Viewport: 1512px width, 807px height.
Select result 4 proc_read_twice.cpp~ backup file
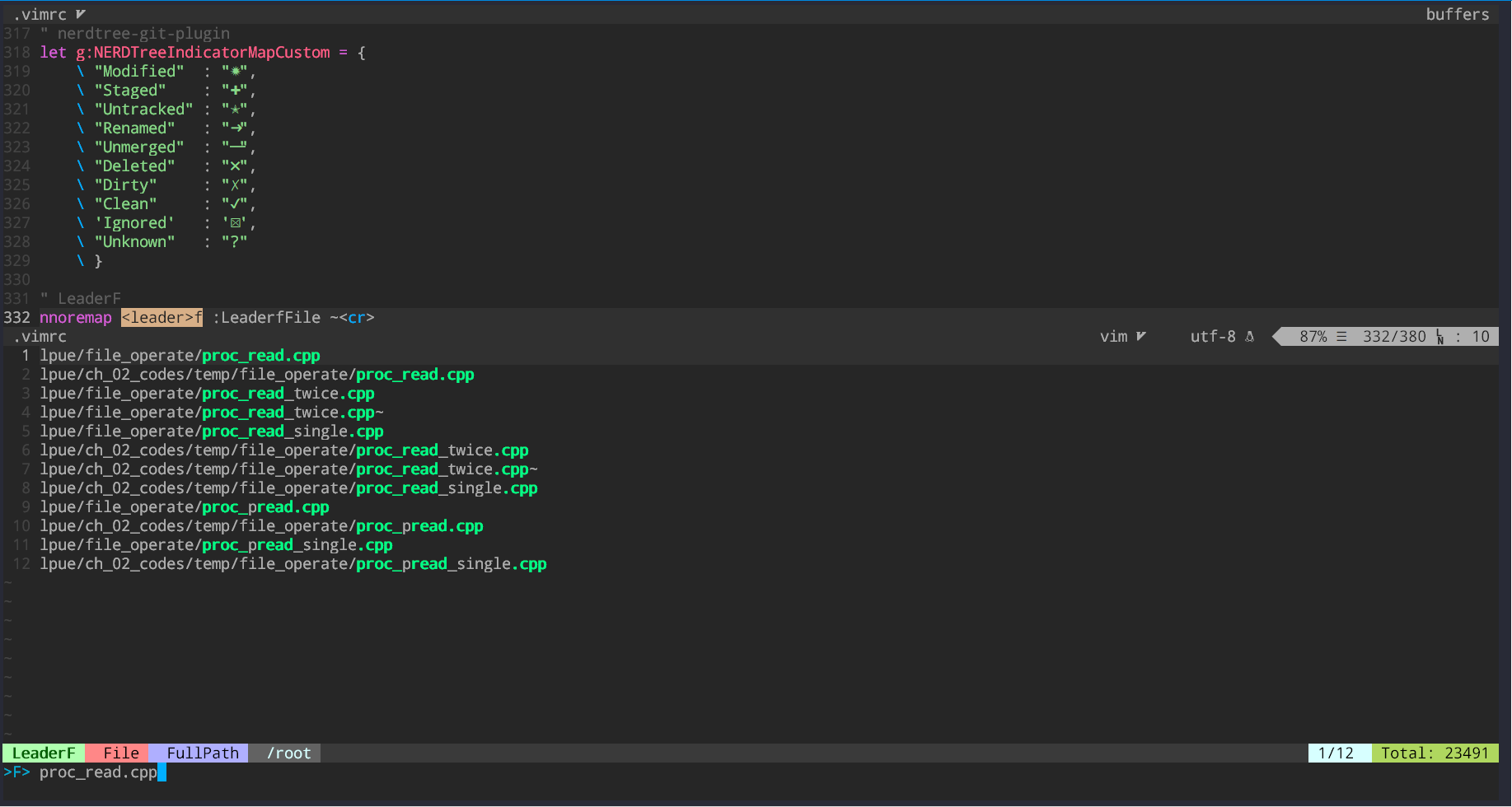(212, 412)
